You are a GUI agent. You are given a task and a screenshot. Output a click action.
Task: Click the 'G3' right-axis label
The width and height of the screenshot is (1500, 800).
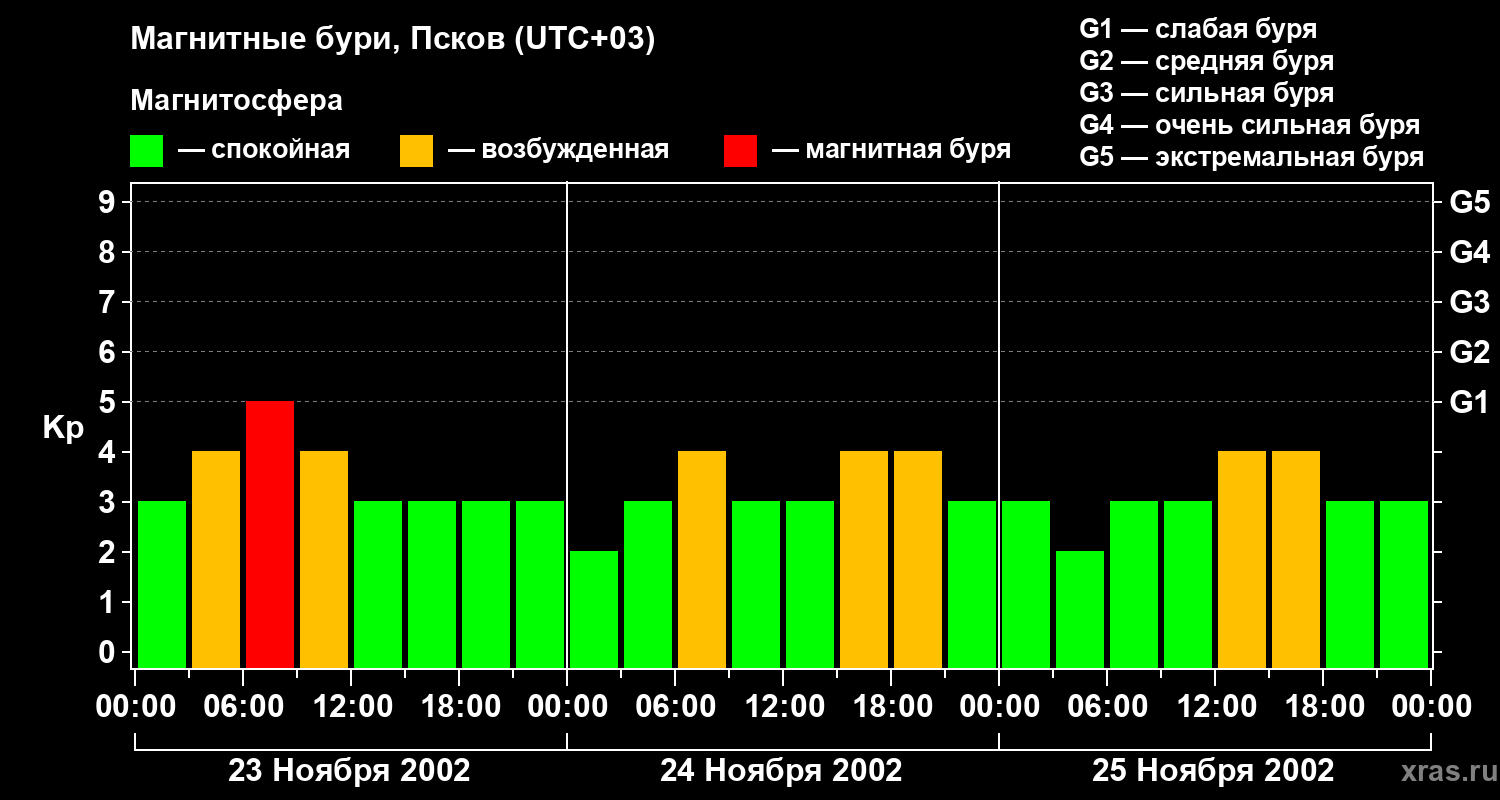point(1469,302)
